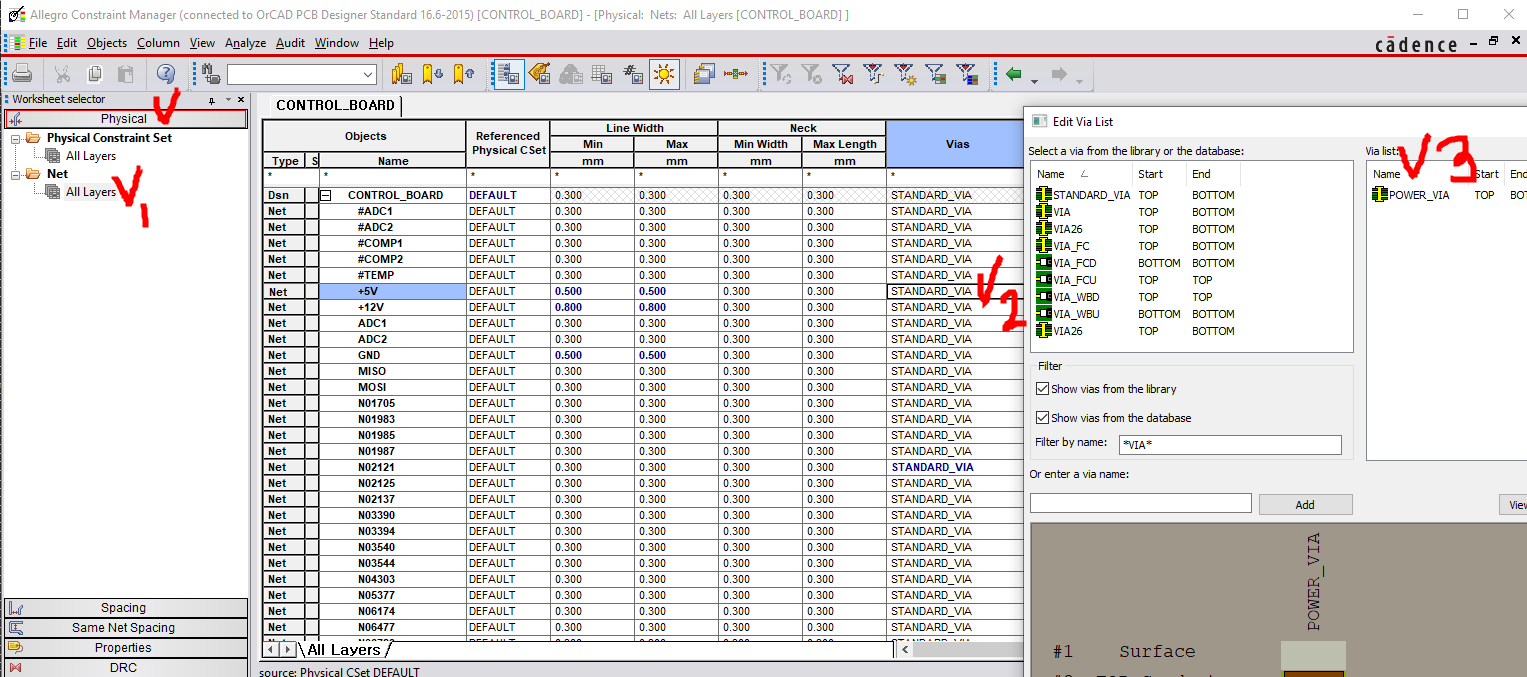1527x677 pixels.
Task: Click the Paste clipboard icon
Action: (x=126, y=74)
